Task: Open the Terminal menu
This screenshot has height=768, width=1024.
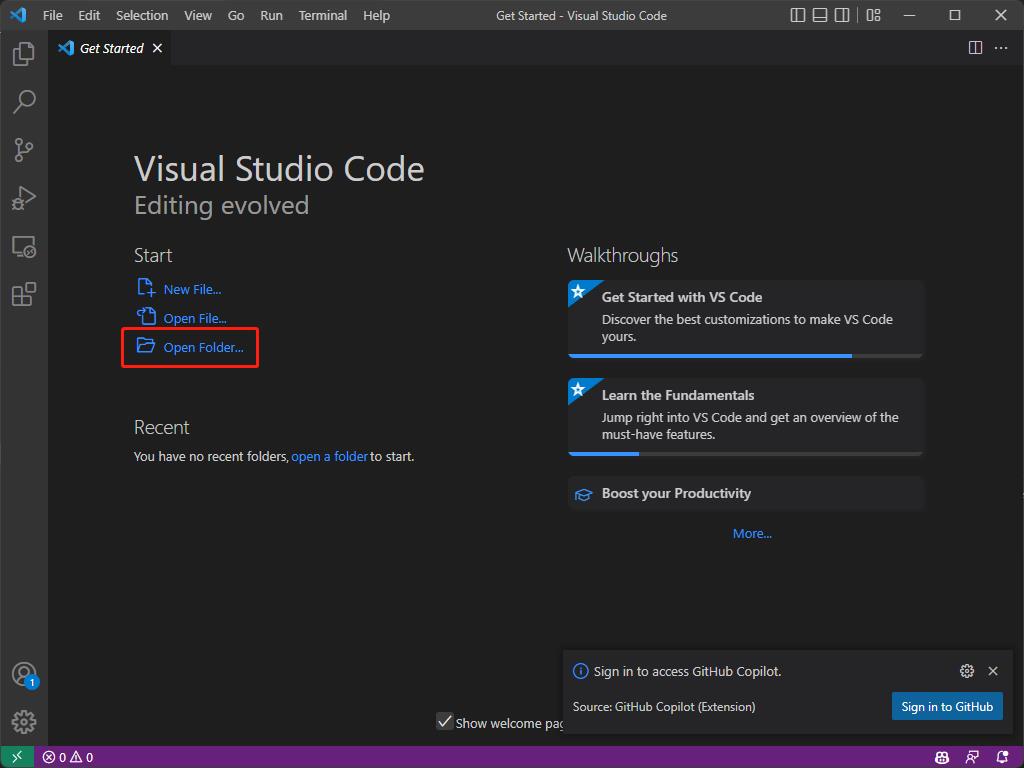Action: tap(323, 15)
